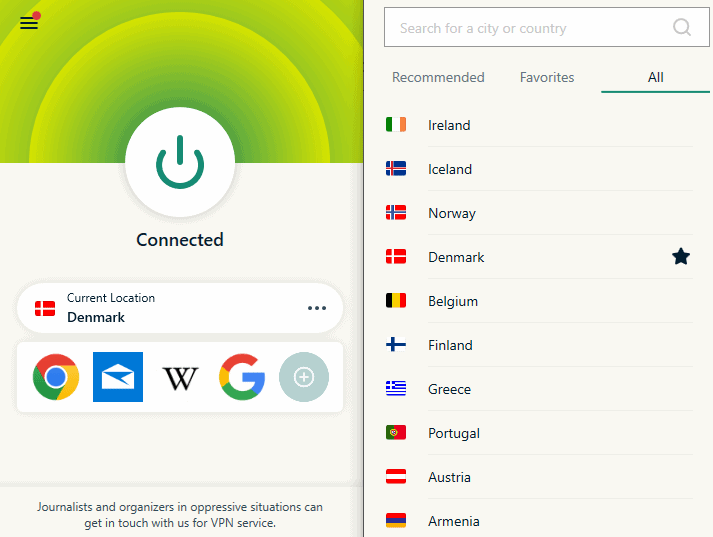Image resolution: width=713 pixels, height=537 pixels.
Task: Choose Austria from the list
Action: [x=539, y=477]
